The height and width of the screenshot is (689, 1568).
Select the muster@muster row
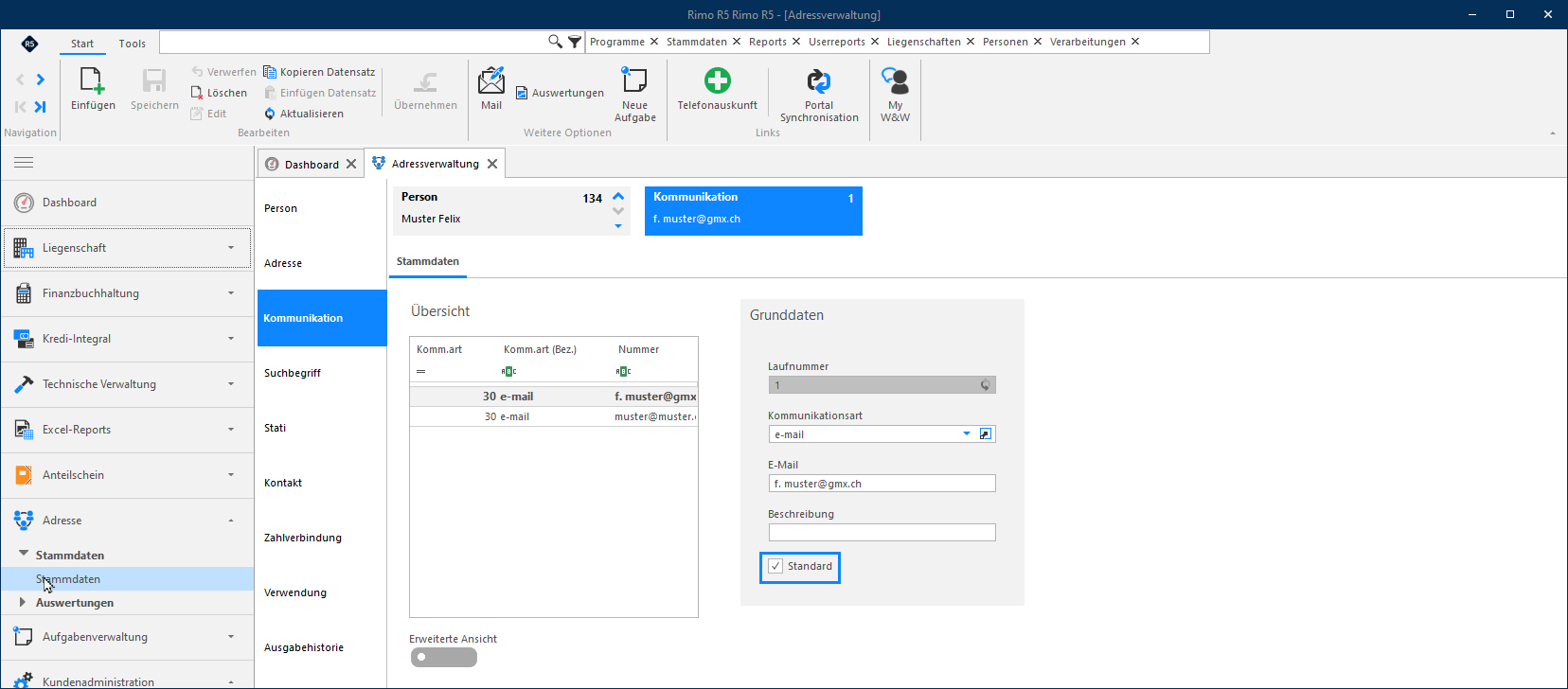point(554,416)
